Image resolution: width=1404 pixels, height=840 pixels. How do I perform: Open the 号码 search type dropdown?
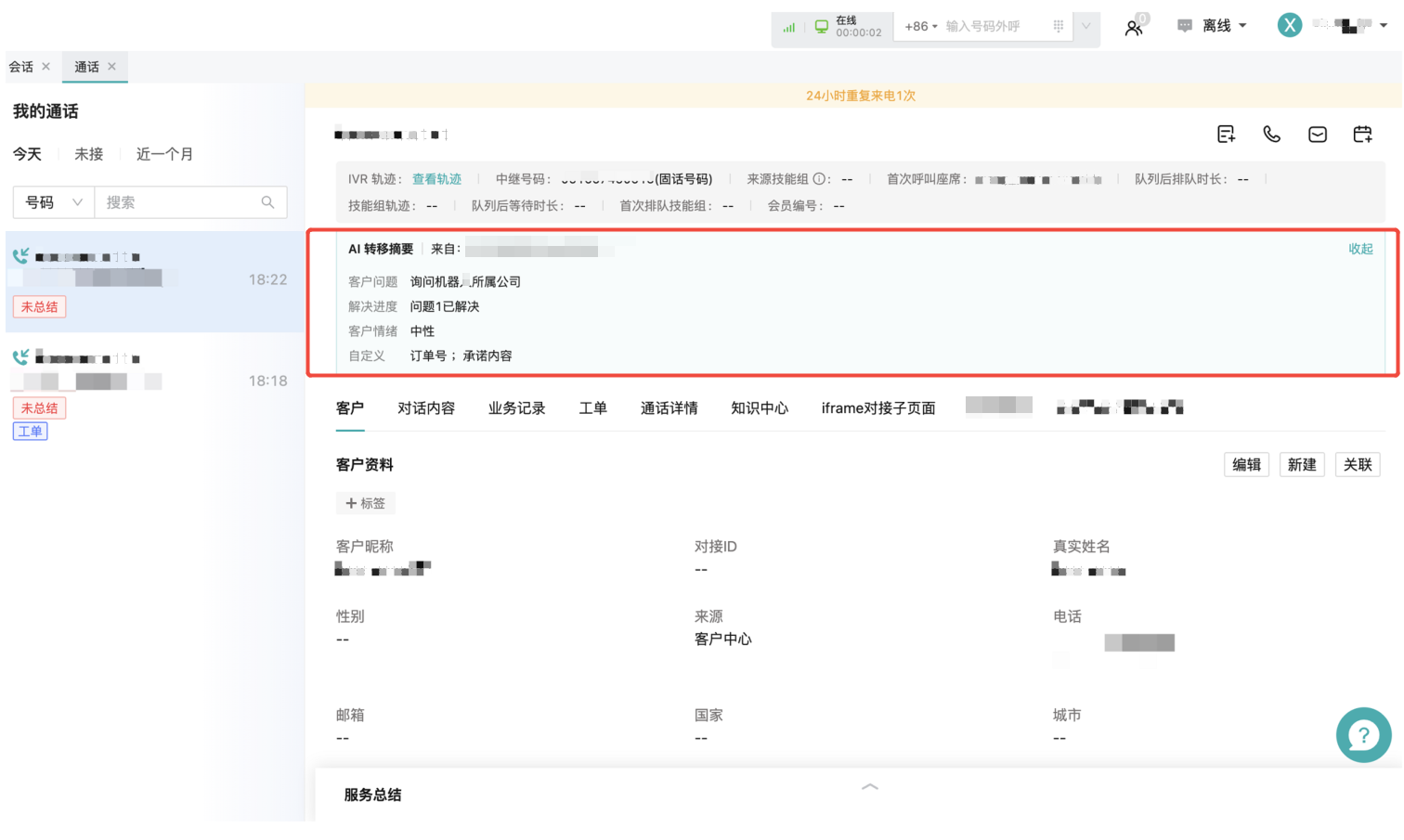click(x=54, y=202)
